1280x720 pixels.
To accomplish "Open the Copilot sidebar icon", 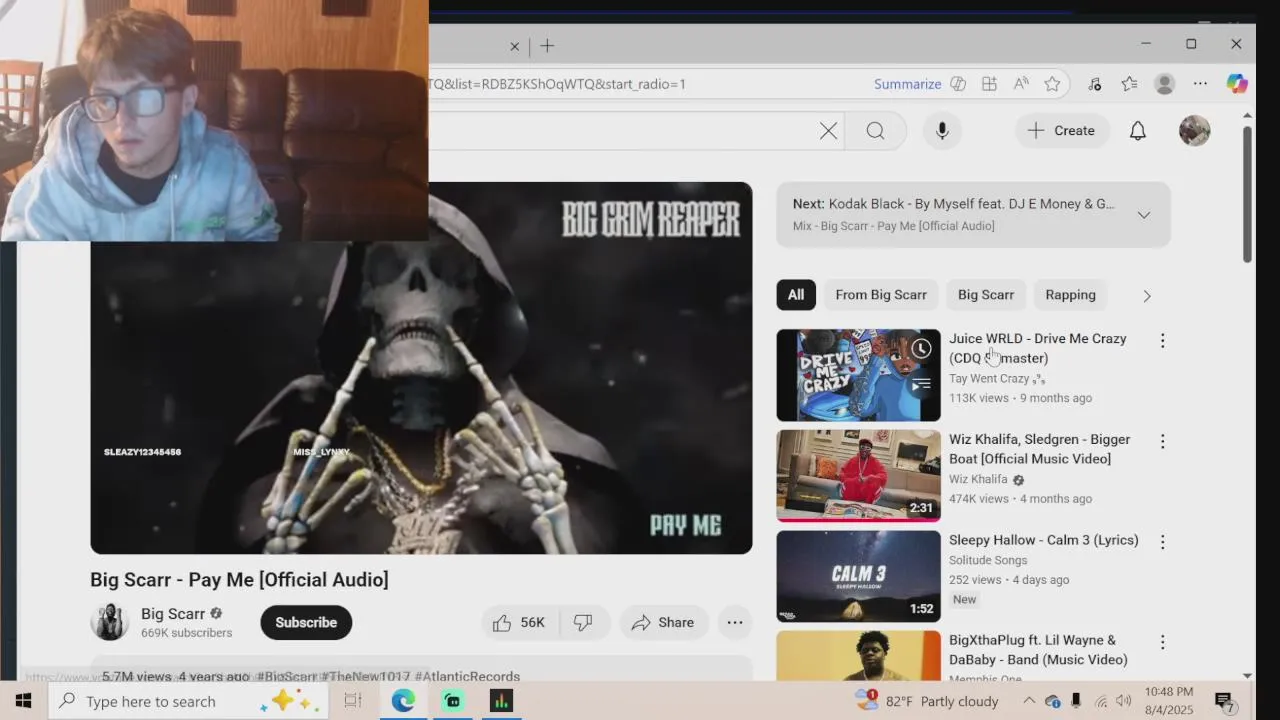I will 1237,84.
